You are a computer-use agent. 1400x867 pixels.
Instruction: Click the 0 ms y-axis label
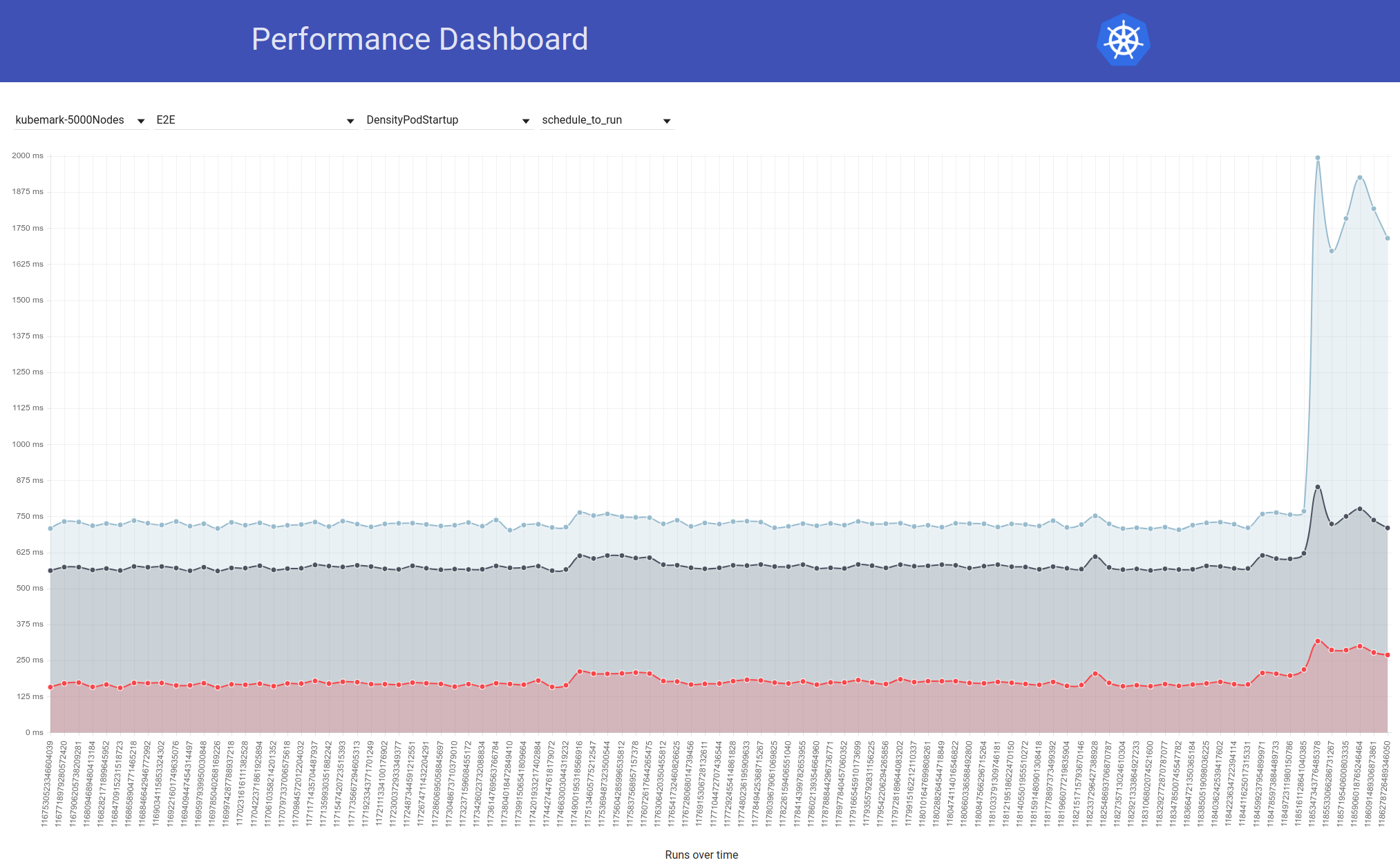point(34,732)
